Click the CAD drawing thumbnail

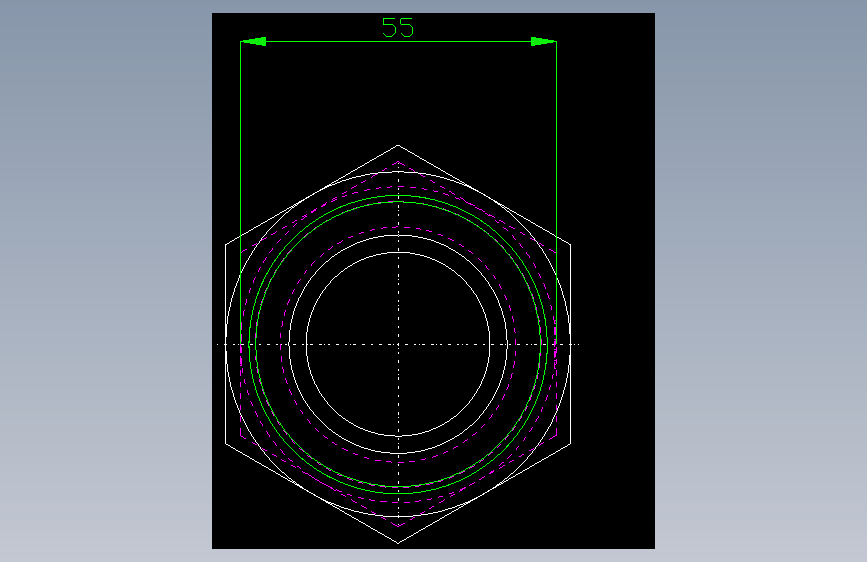[434, 281]
